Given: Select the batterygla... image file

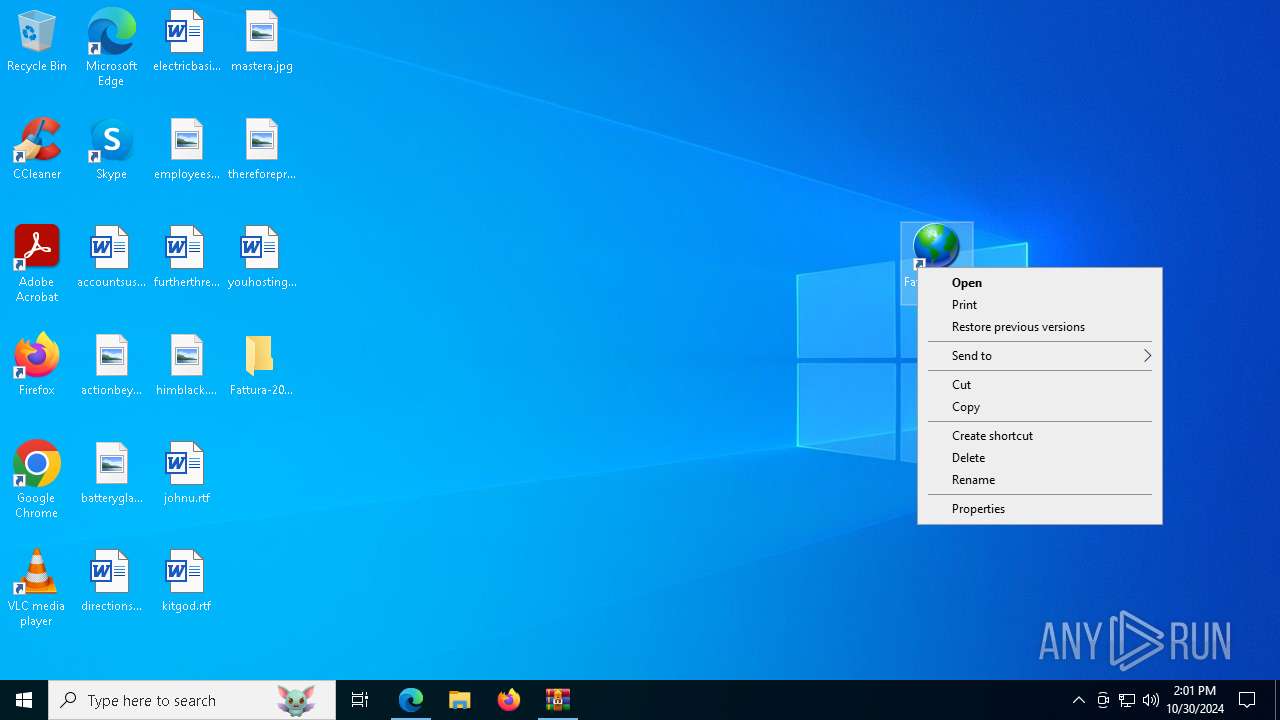Looking at the screenshot, I should tap(111, 474).
